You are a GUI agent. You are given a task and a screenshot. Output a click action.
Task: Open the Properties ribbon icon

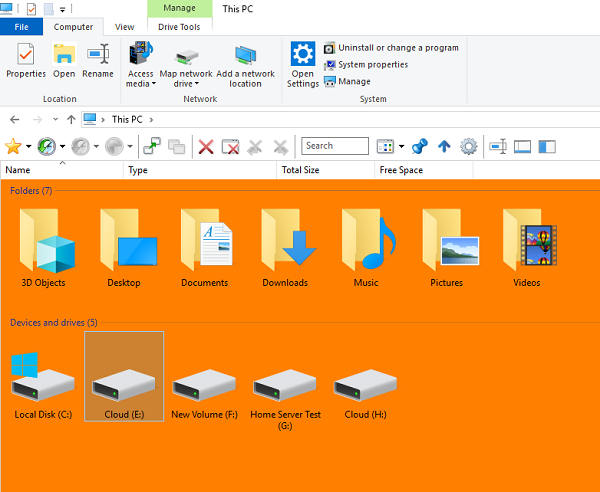tap(26, 61)
